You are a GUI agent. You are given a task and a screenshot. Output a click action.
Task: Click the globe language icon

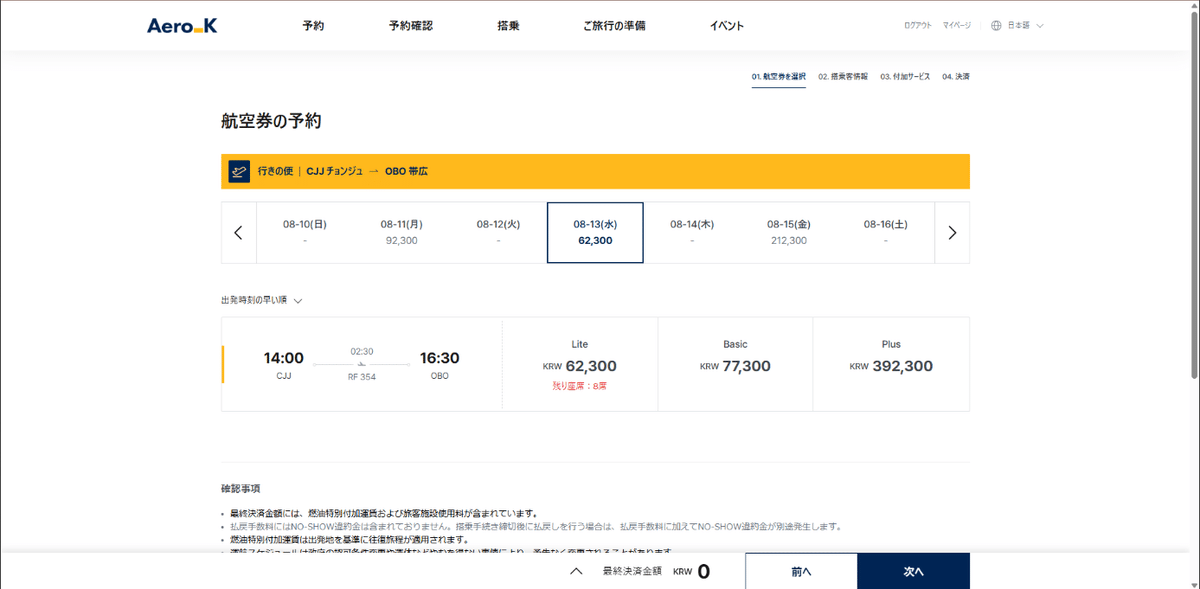[x=996, y=26]
